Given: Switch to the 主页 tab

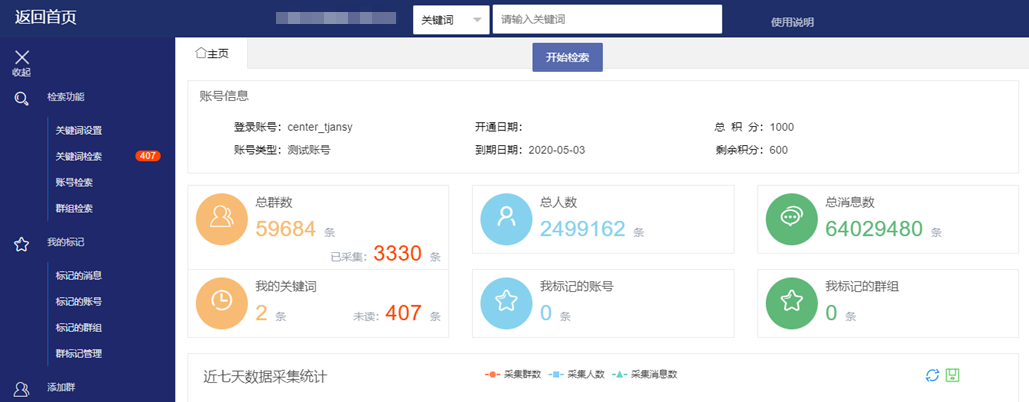Looking at the screenshot, I should tap(211, 53).
